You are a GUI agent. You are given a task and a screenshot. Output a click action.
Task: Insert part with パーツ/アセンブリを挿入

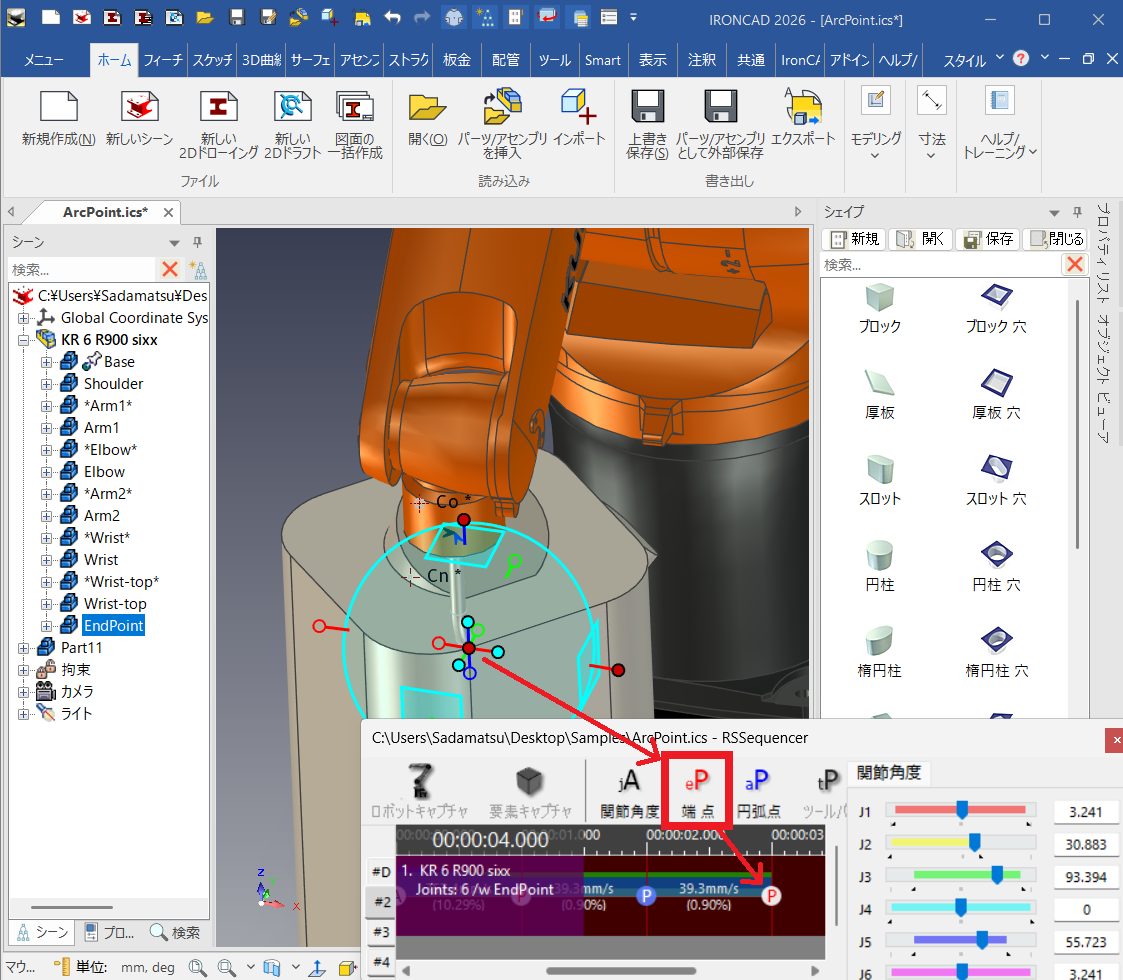click(x=503, y=106)
